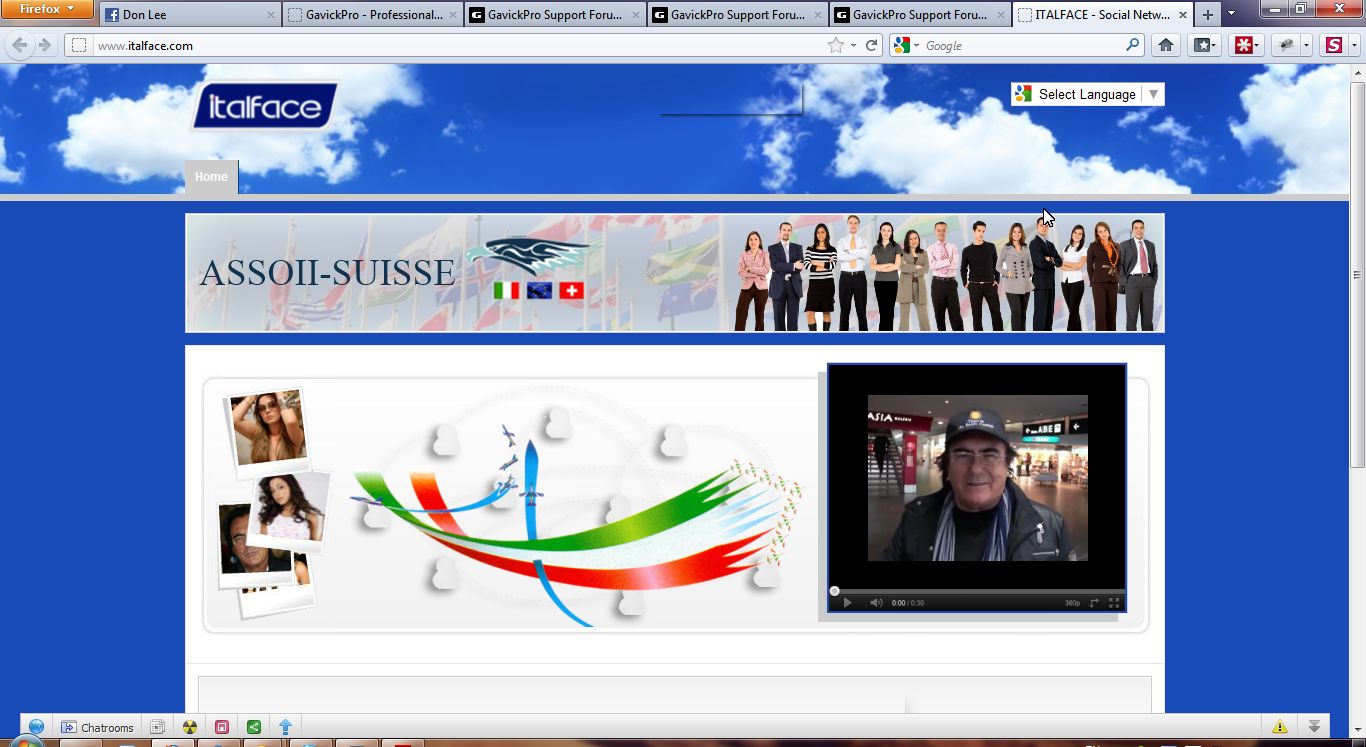This screenshot has height=747, width=1366.
Task: Change the 360p video quality setting
Action: (1072, 603)
